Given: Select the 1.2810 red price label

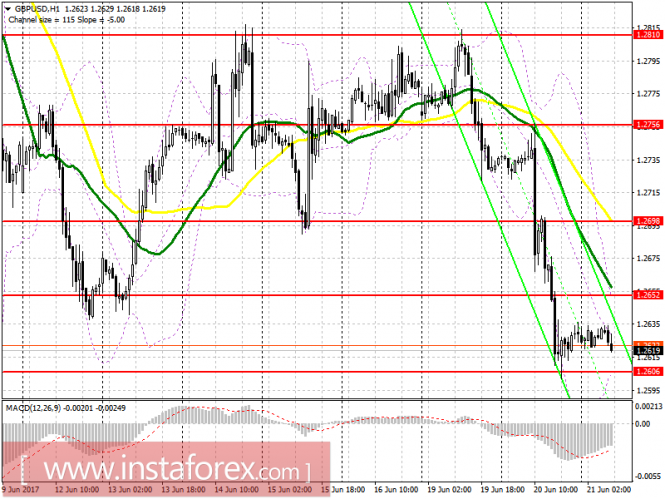Looking at the screenshot, I should 647,34.
